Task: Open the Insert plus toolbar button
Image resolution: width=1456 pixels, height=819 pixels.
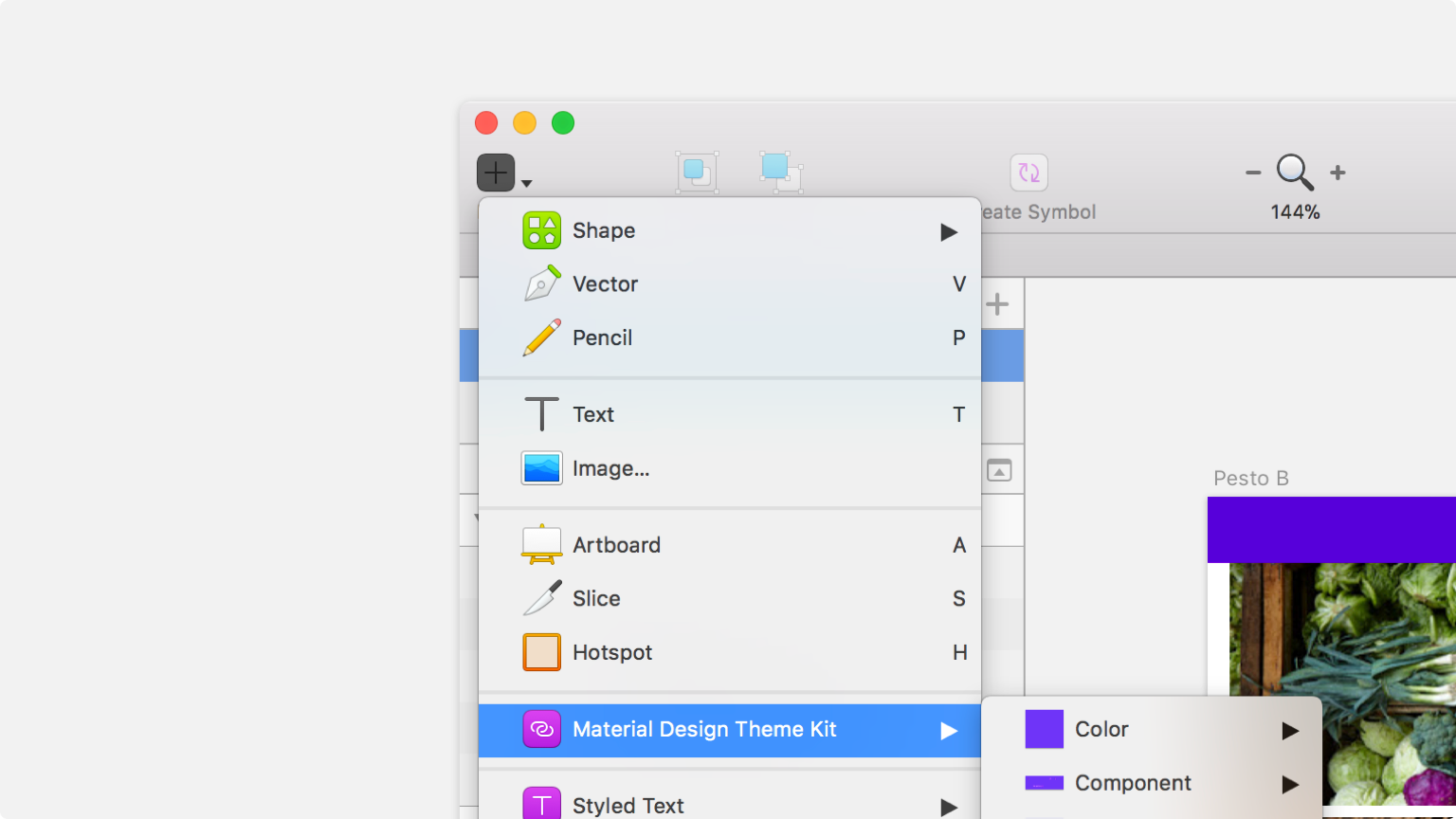Action: click(x=494, y=172)
